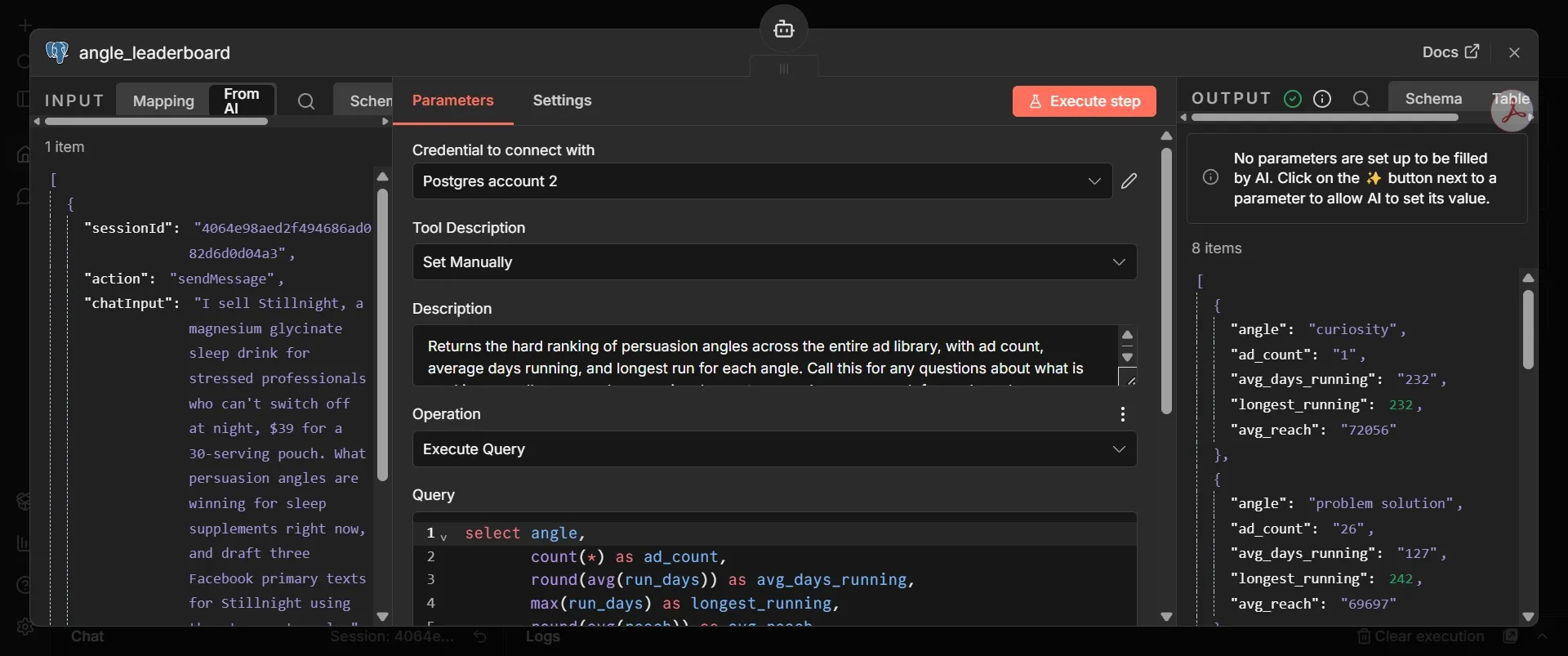Click the output JSON scroll down arrow
This screenshot has width=1568, height=656.
click(x=1528, y=617)
